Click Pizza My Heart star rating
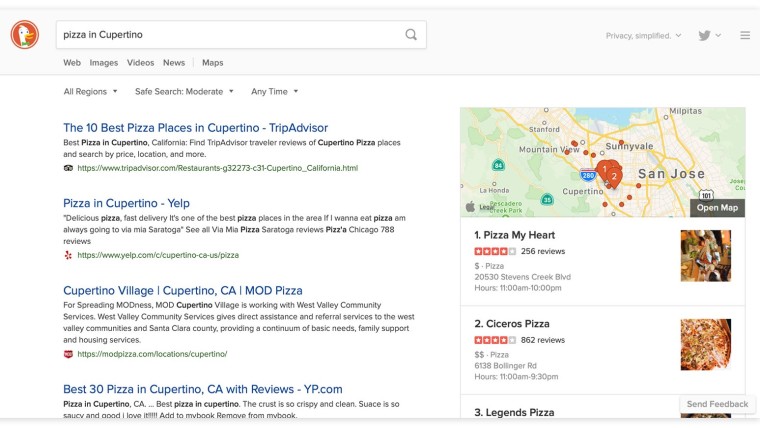 click(x=495, y=251)
